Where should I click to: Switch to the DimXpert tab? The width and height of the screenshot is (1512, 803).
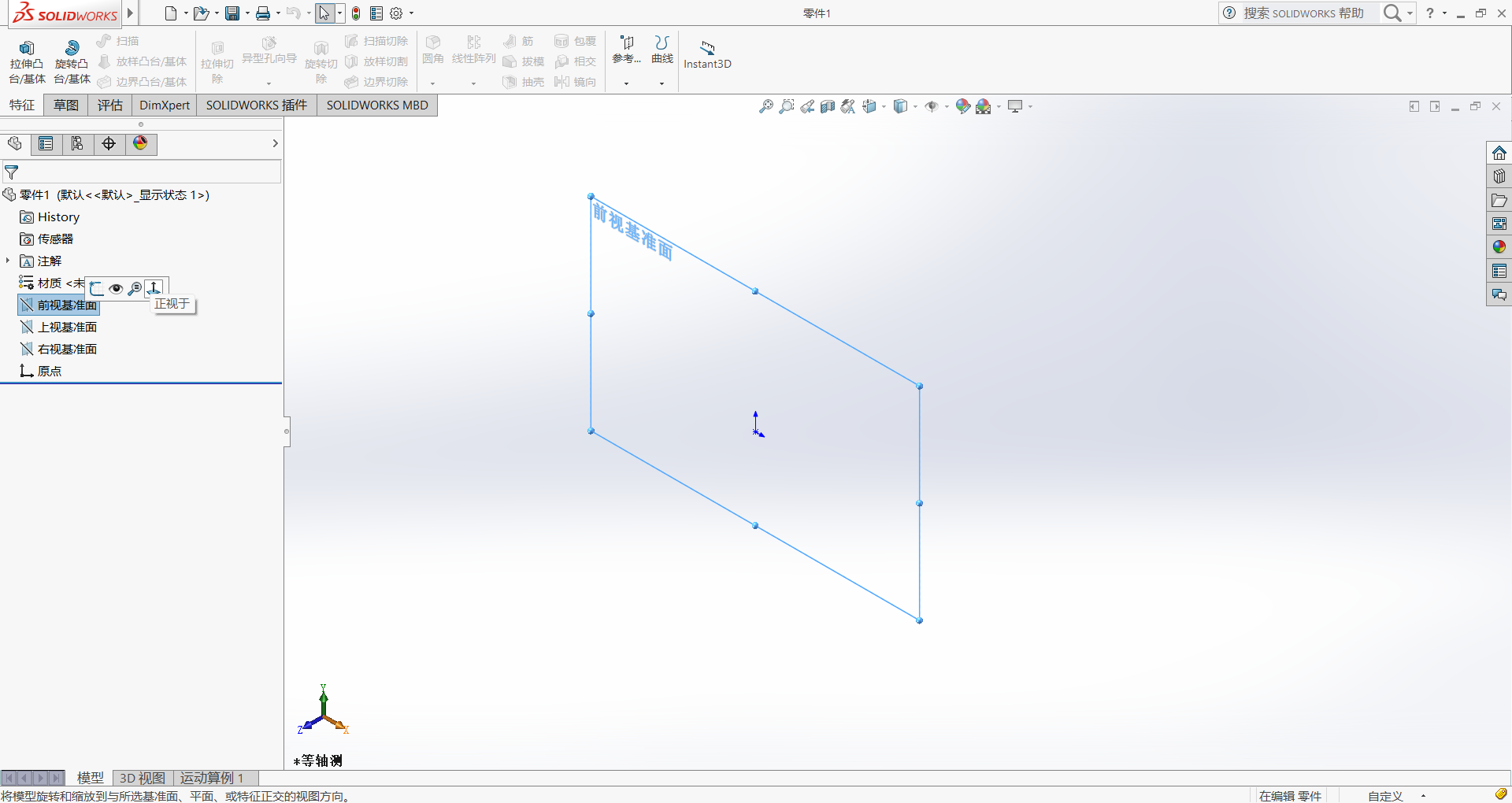165,105
